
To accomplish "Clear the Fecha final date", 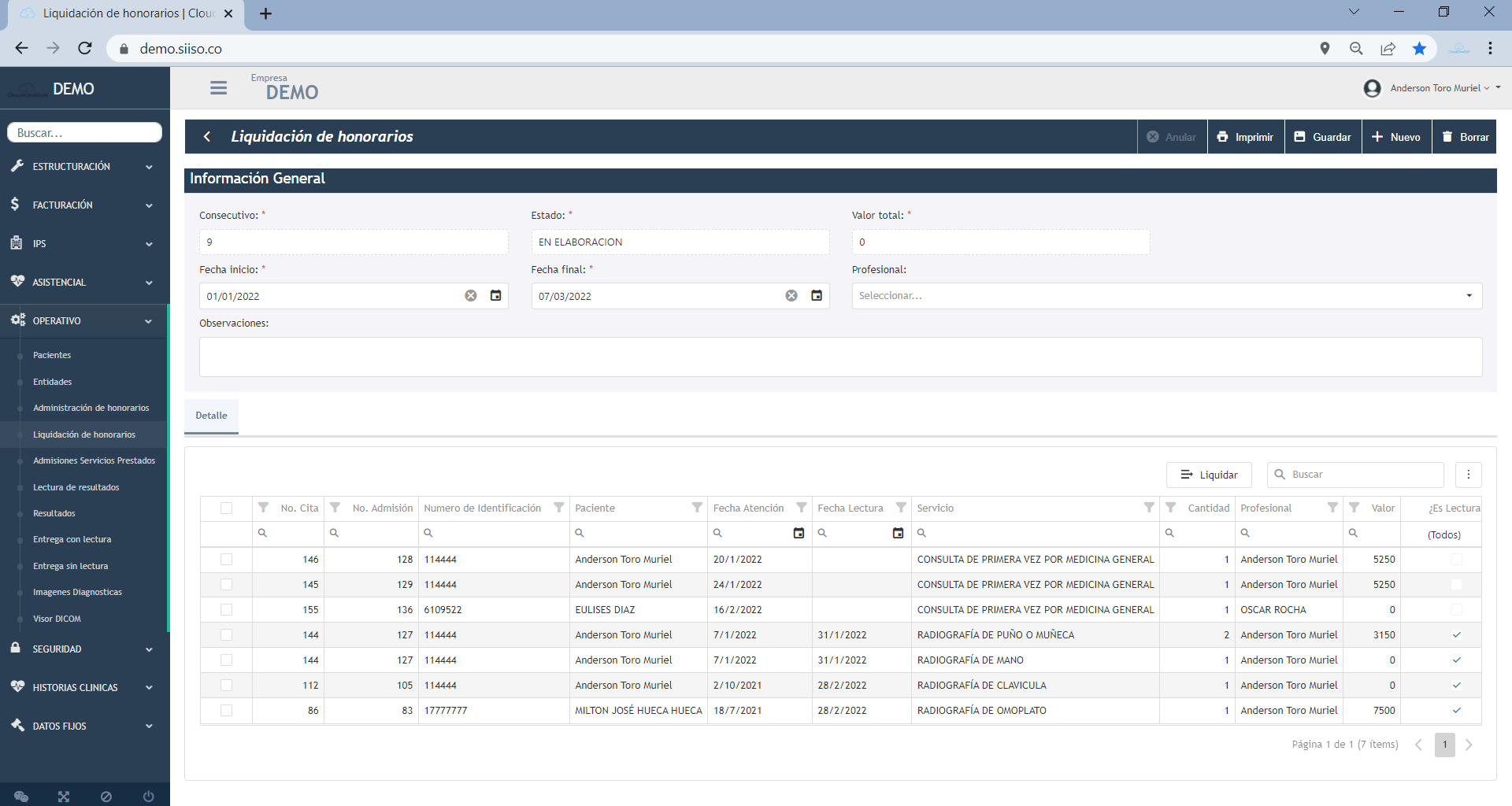I will click(x=791, y=296).
